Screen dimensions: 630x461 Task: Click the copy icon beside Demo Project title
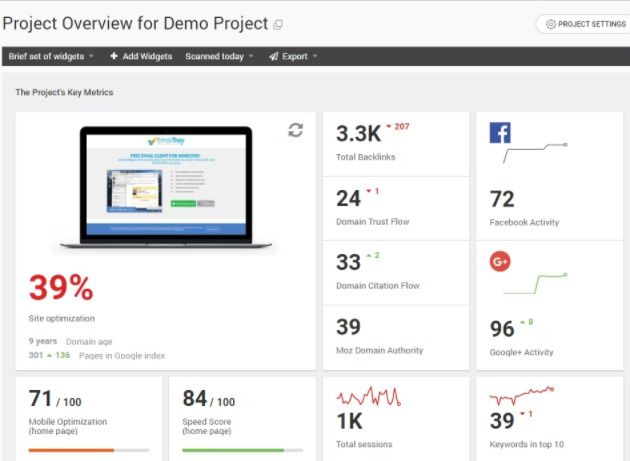click(278, 25)
